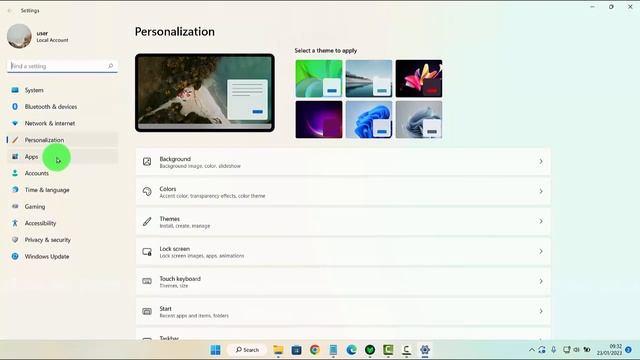Click the Themes brush icon

tap(147, 222)
